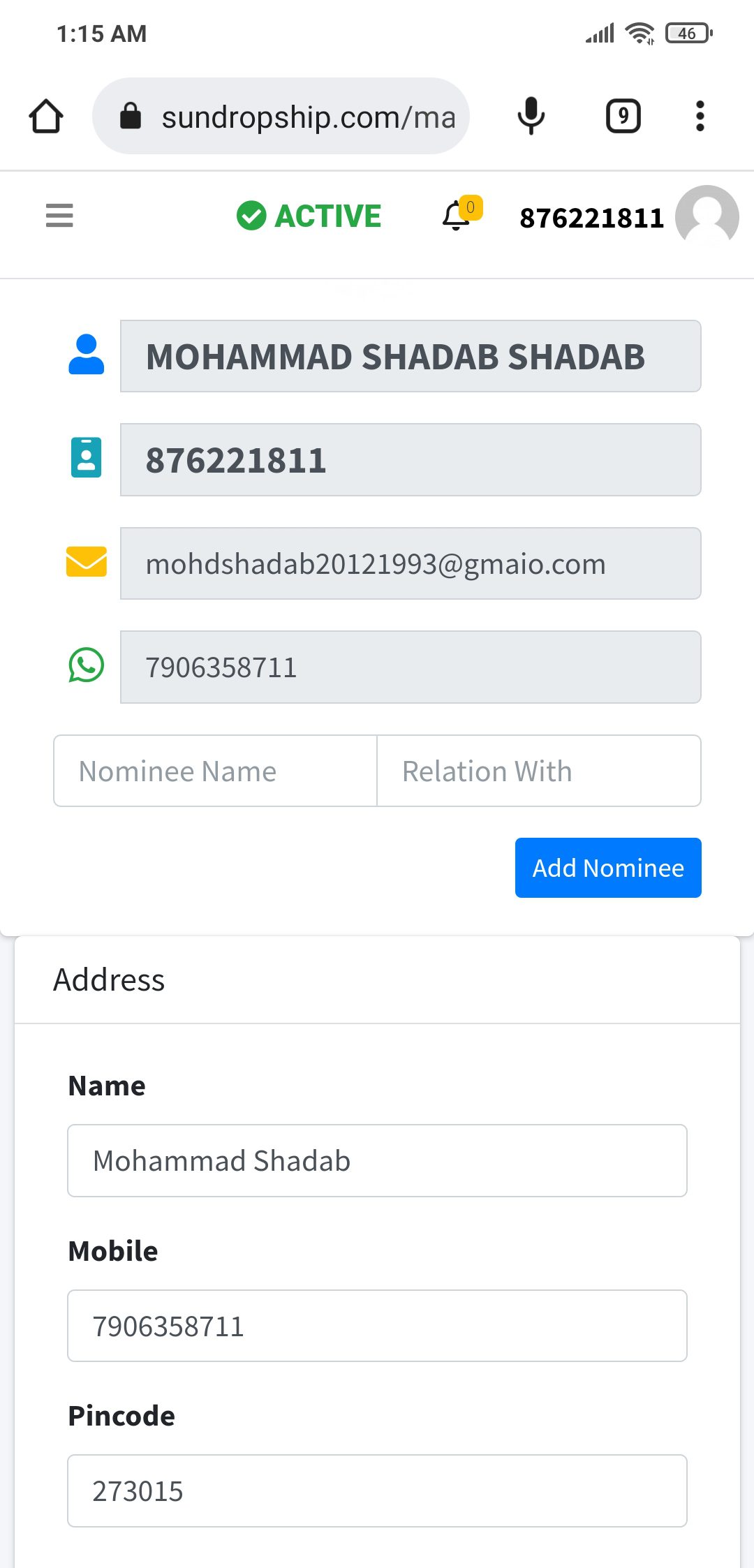Click the address Name input field
754x1568 pixels.
(x=377, y=1160)
